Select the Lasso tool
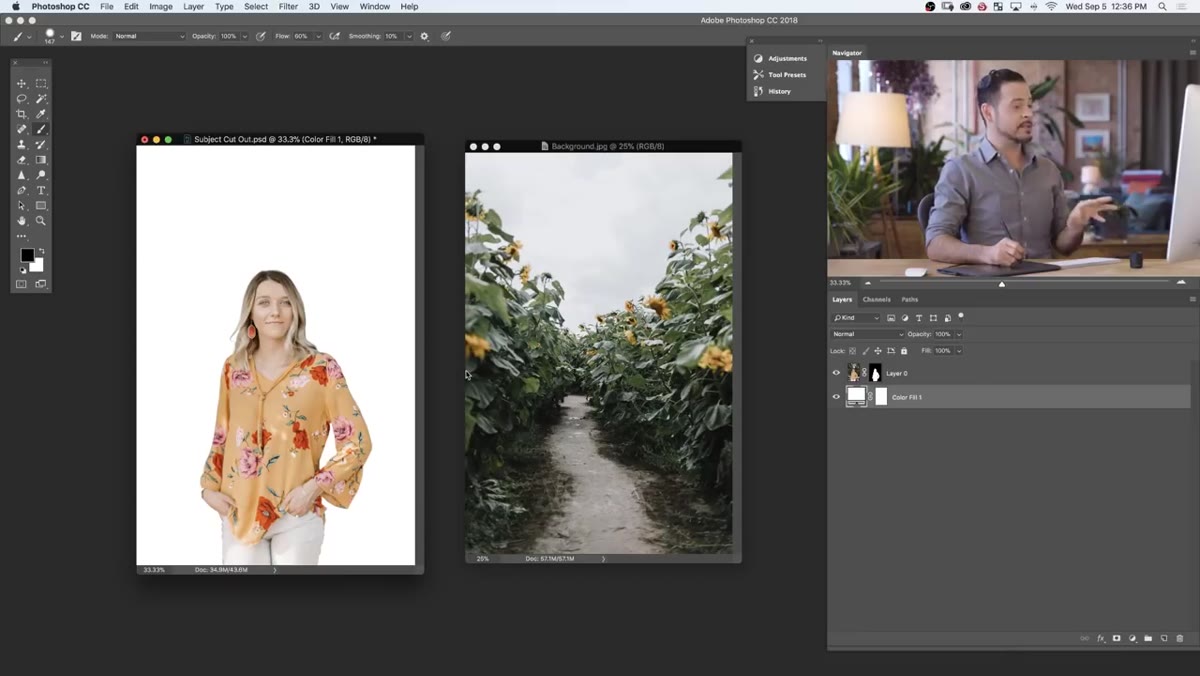 coord(21,99)
